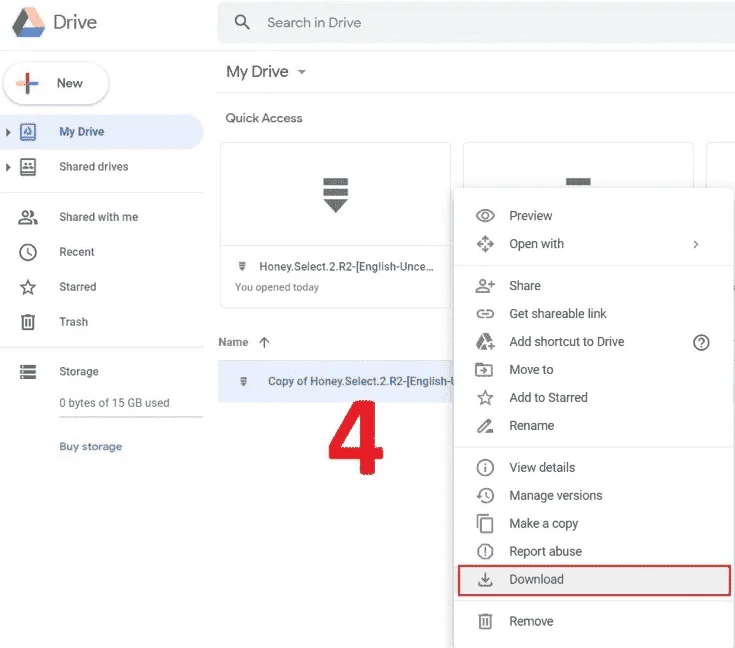Click the New button
Screen dimensions: 735x648
(56, 83)
